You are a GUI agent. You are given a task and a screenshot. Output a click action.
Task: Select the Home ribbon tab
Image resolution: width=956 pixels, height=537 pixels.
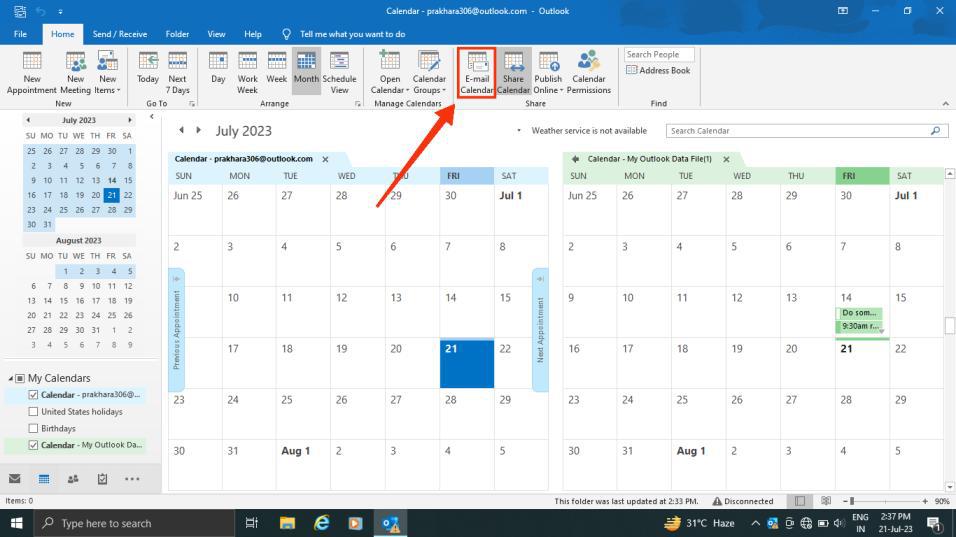tap(62, 34)
